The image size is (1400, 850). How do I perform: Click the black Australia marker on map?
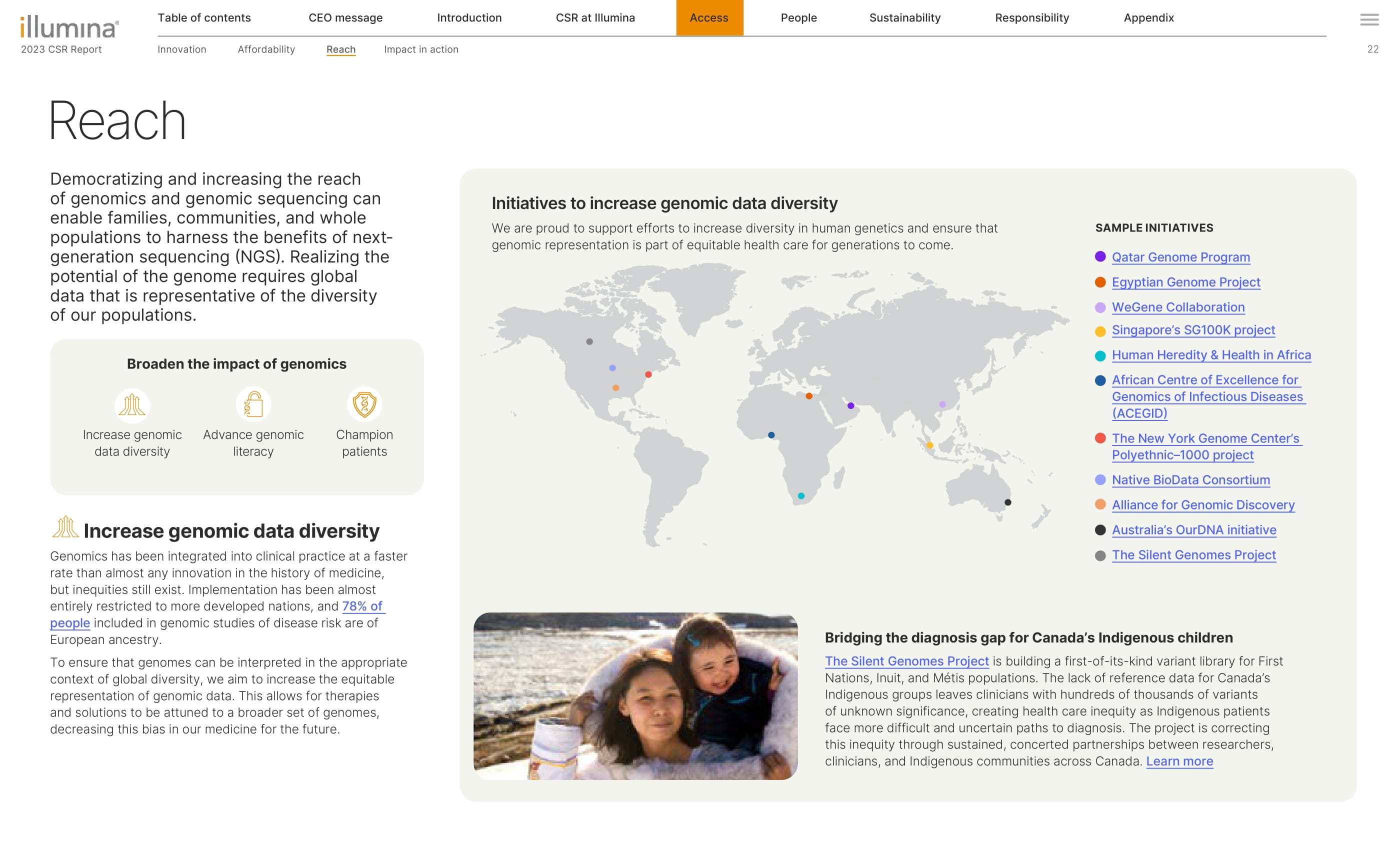coord(1007,502)
